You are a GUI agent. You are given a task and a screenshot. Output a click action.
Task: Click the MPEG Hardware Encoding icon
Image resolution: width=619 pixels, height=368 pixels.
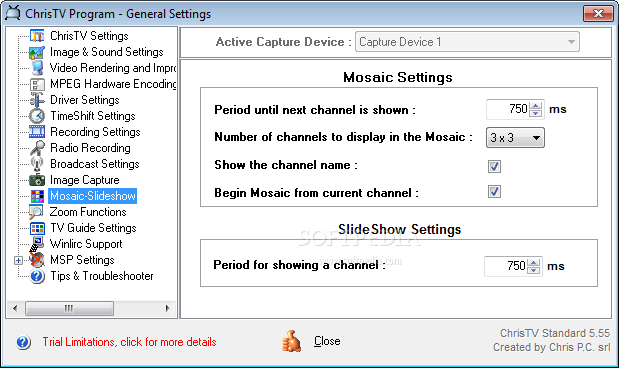(37, 84)
